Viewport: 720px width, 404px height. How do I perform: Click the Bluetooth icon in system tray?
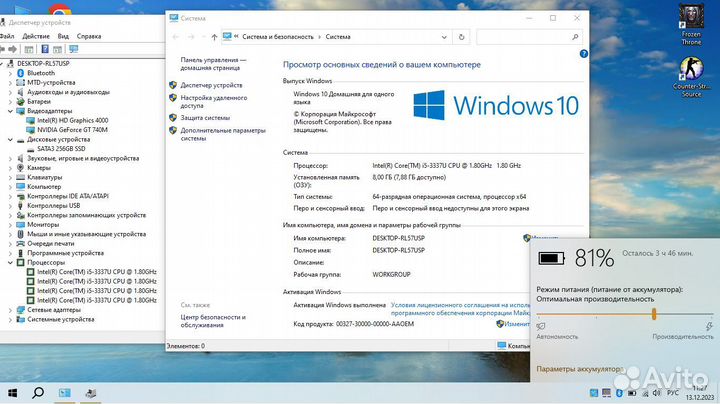619,393
